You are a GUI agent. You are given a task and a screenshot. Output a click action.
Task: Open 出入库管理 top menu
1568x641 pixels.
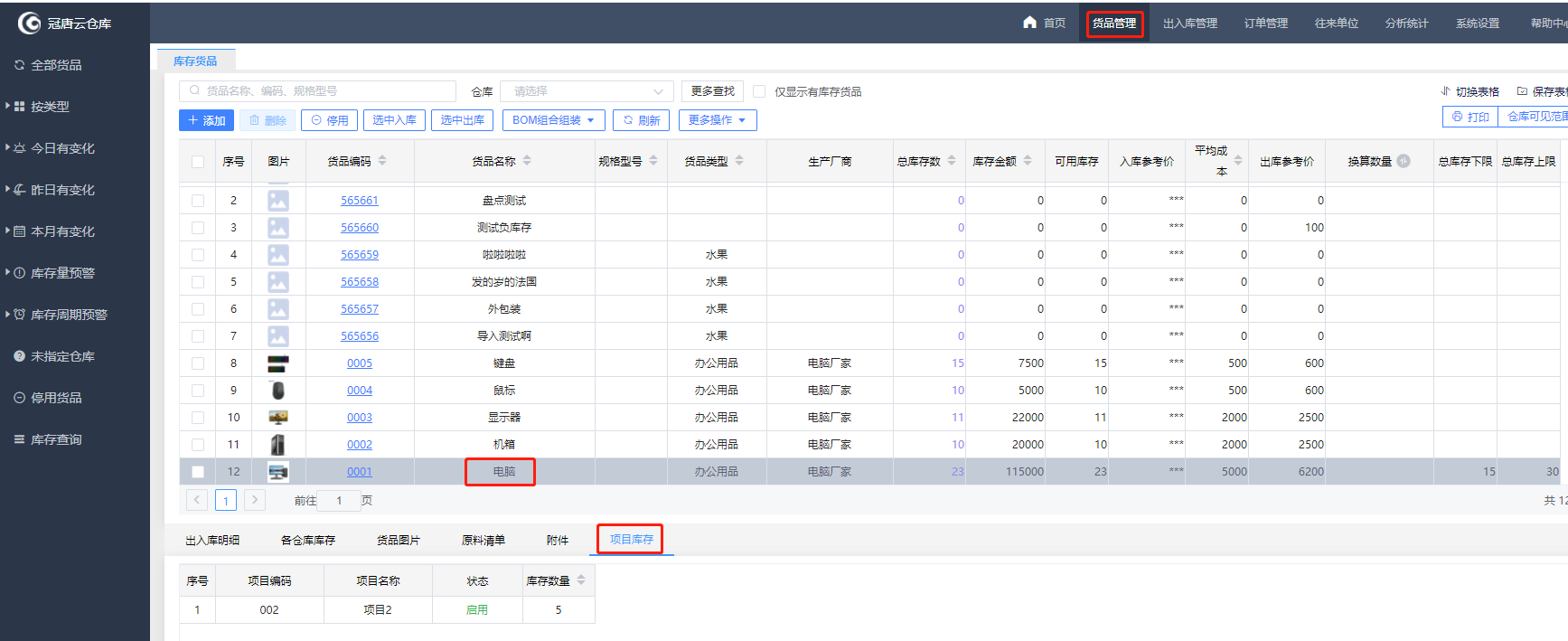tap(1190, 24)
